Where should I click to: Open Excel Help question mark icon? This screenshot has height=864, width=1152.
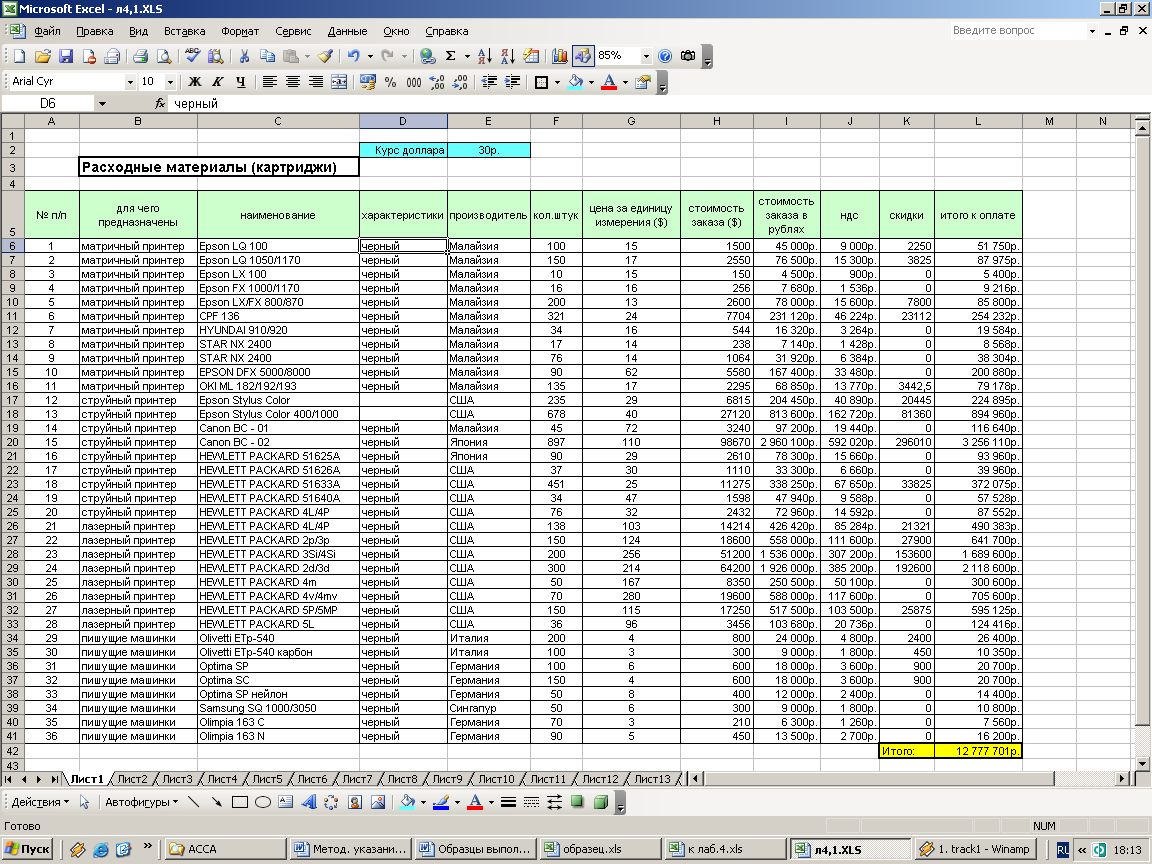click(665, 56)
